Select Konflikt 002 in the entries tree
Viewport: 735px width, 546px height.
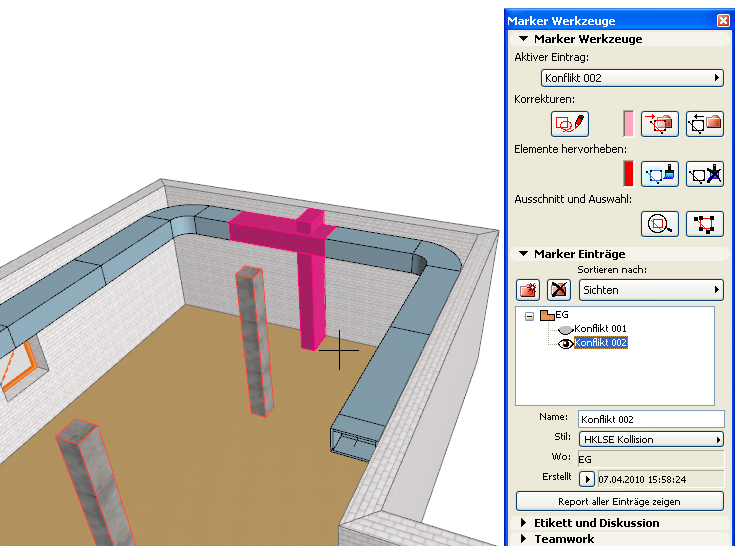click(x=600, y=343)
